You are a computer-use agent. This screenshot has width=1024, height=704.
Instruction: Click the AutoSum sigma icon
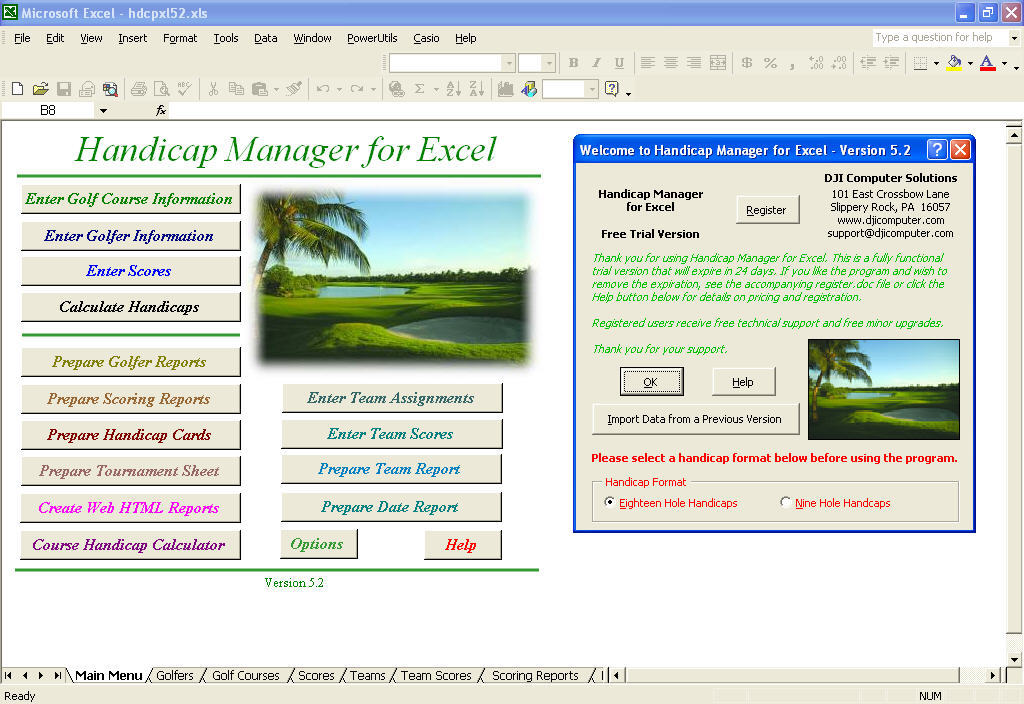(419, 89)
